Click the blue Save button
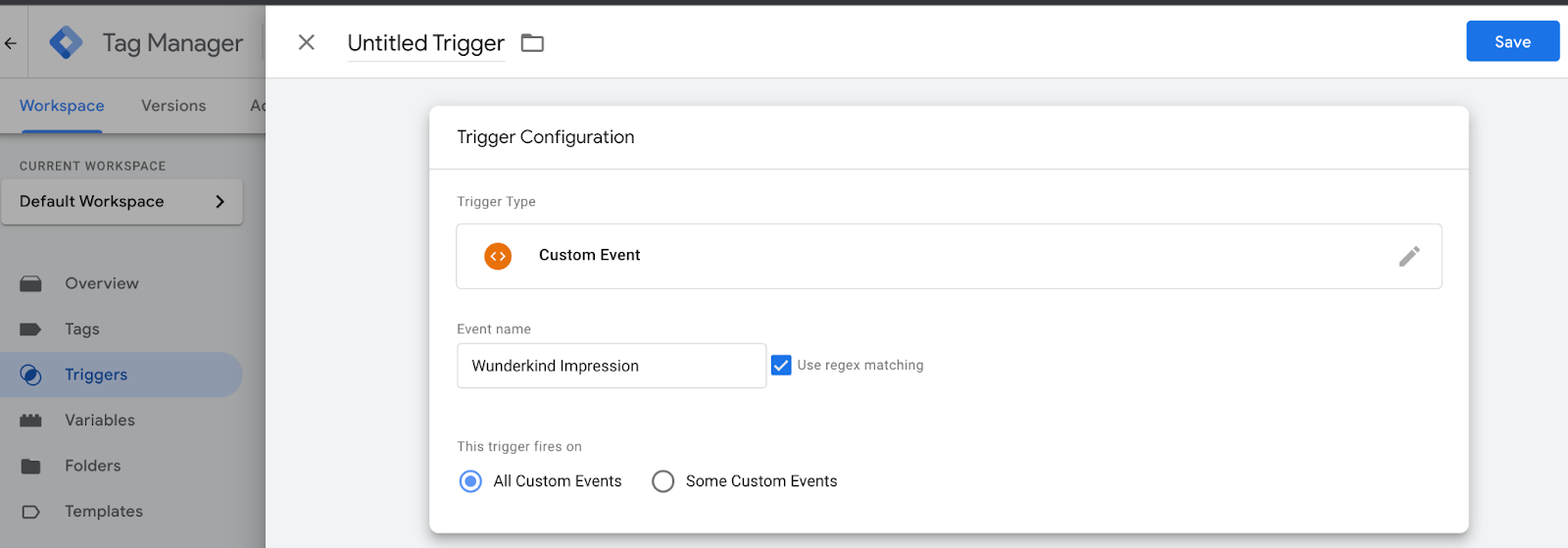The width and height of the screenshot is (1568, 548). click(1512, 41)
